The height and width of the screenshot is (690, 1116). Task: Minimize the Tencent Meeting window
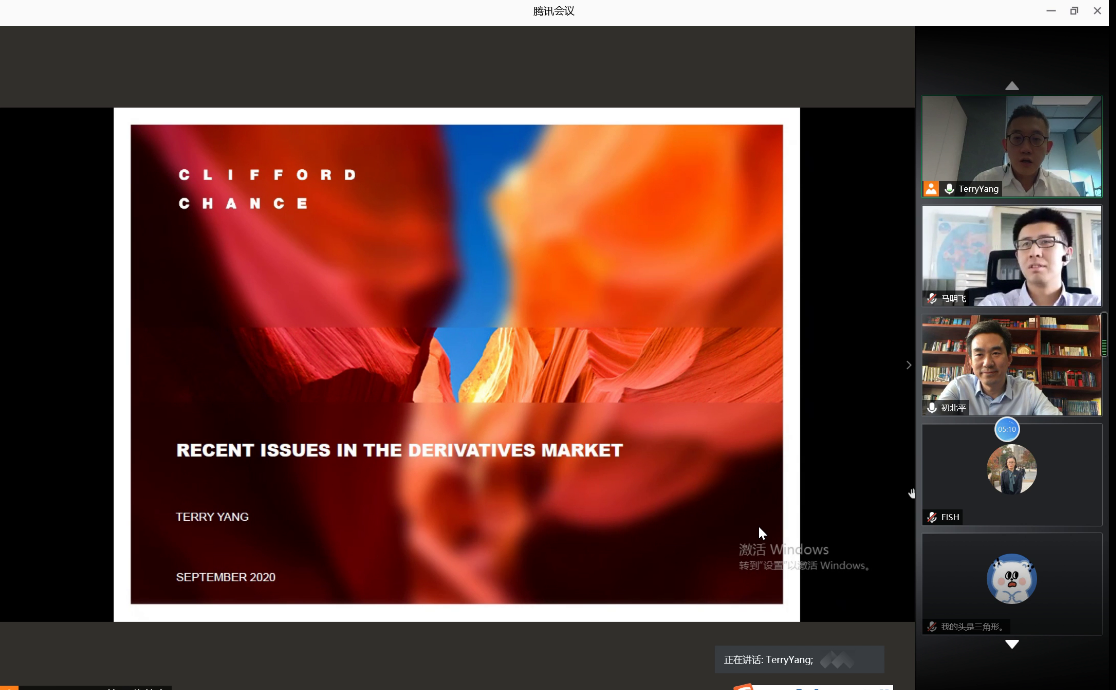click(1051, 11)
